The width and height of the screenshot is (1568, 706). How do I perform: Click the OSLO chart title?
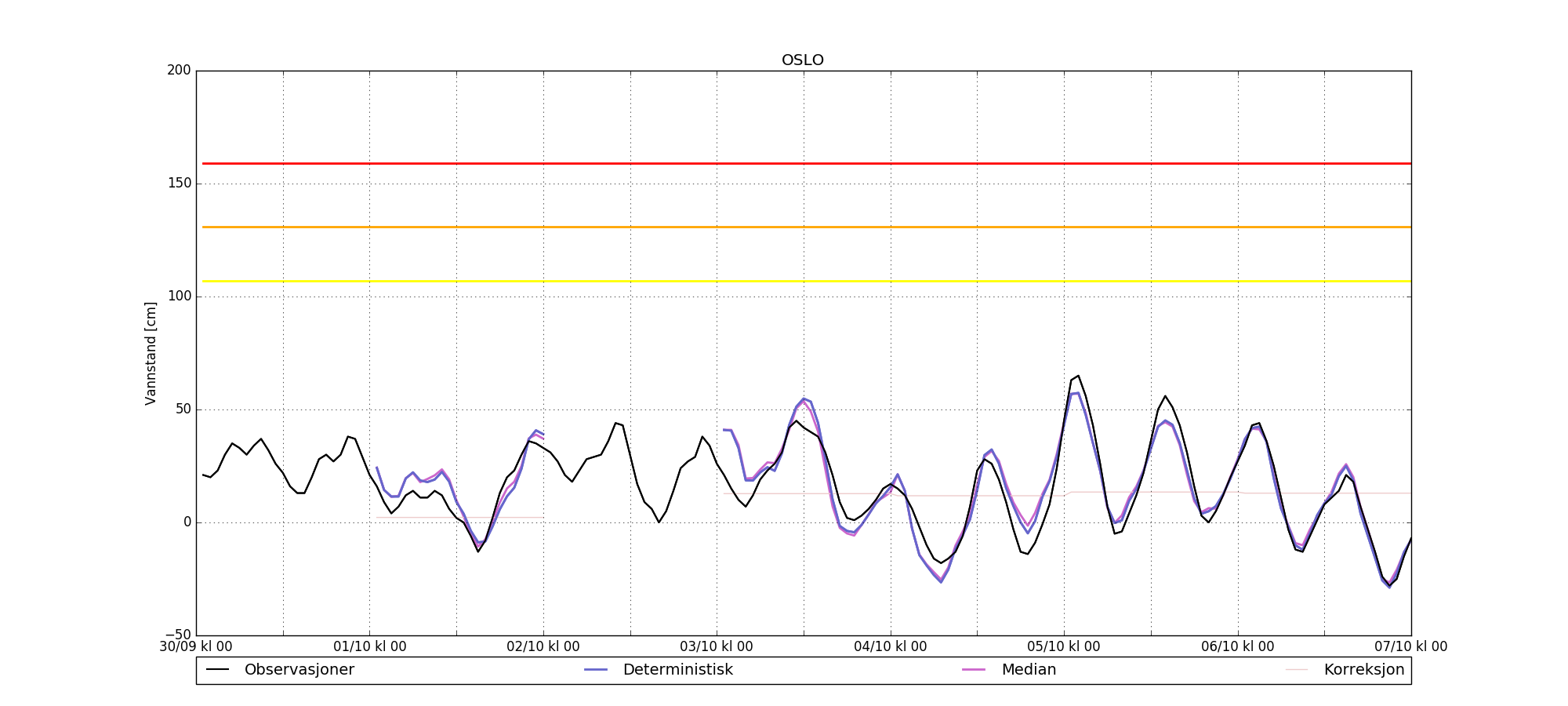802,60
